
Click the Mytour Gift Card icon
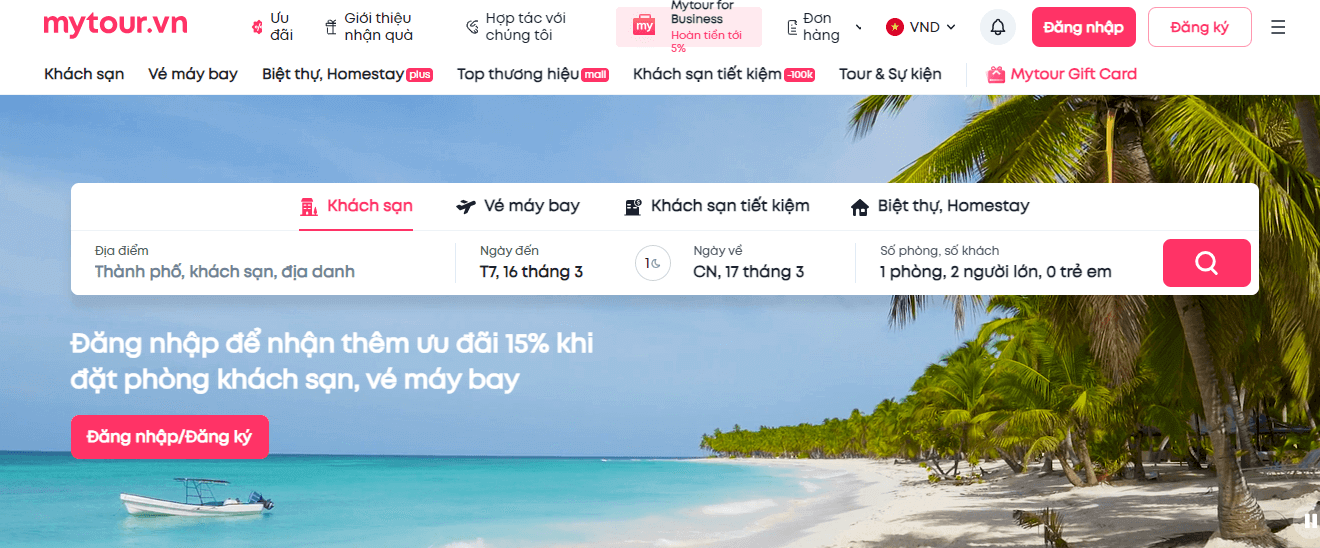[x=996, y=74]
